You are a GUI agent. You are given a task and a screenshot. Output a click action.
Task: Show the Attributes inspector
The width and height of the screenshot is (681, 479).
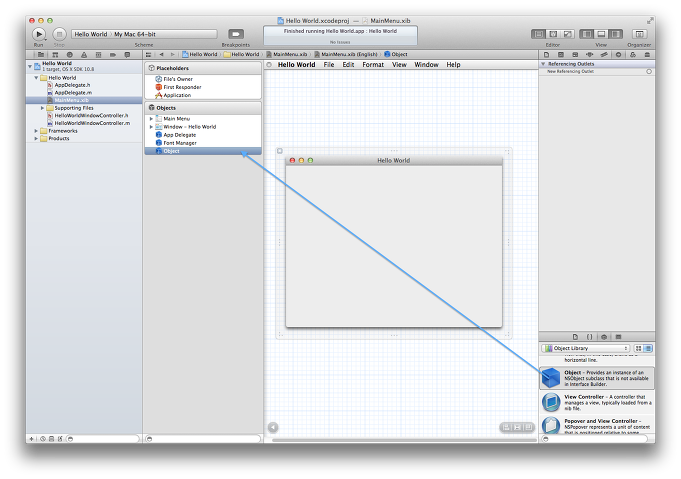point(589,55)
